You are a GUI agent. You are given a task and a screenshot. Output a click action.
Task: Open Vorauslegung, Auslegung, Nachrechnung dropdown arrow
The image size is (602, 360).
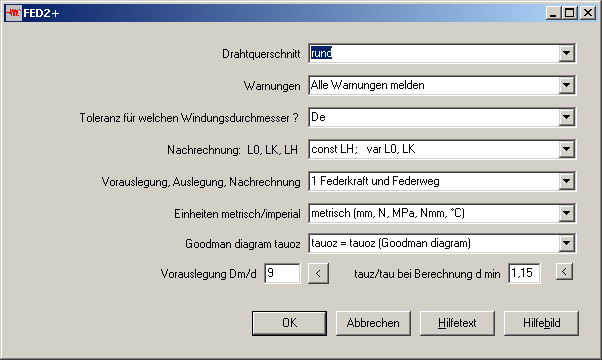point(567,181)
